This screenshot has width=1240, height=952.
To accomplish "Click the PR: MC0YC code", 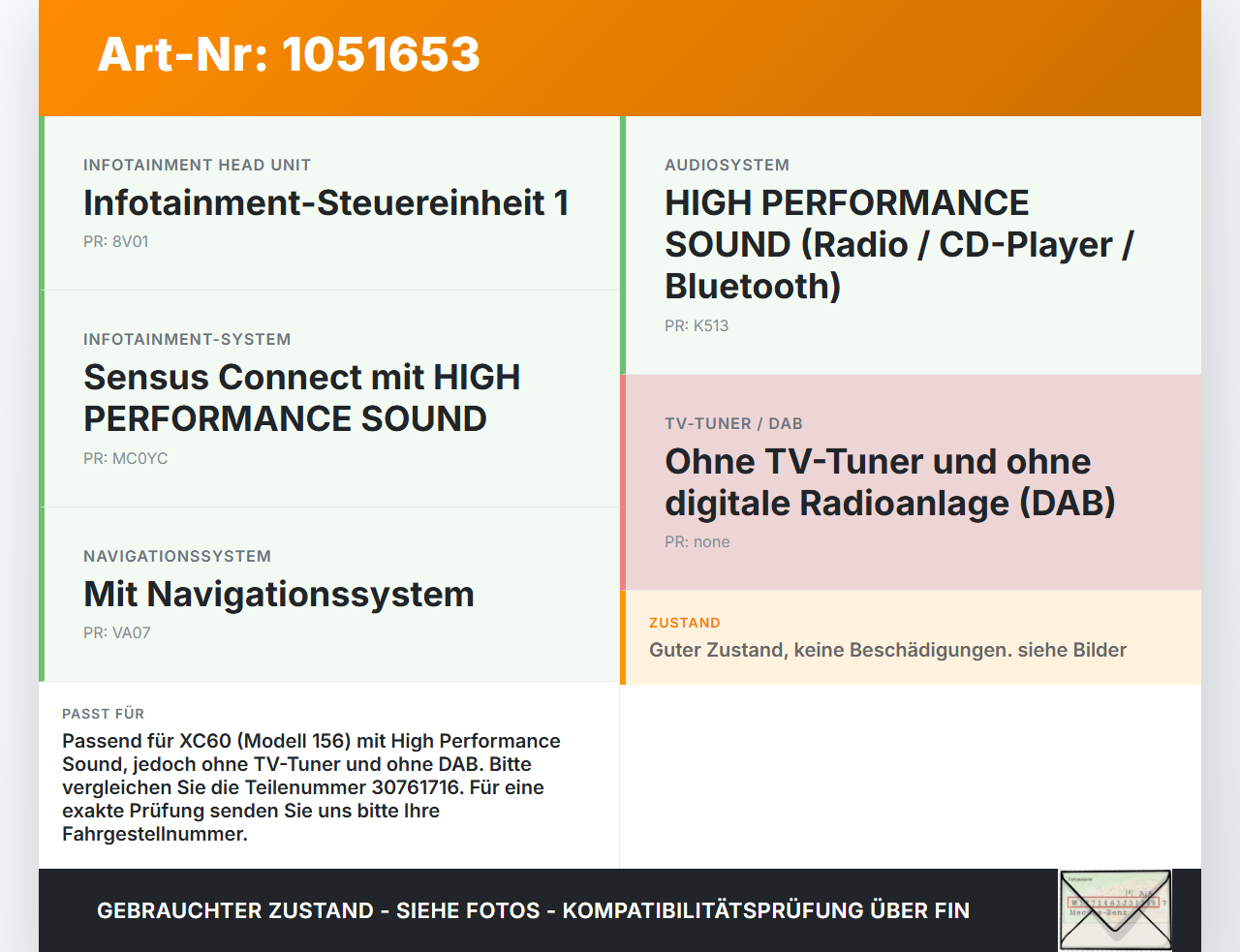I will pos(126,458).
